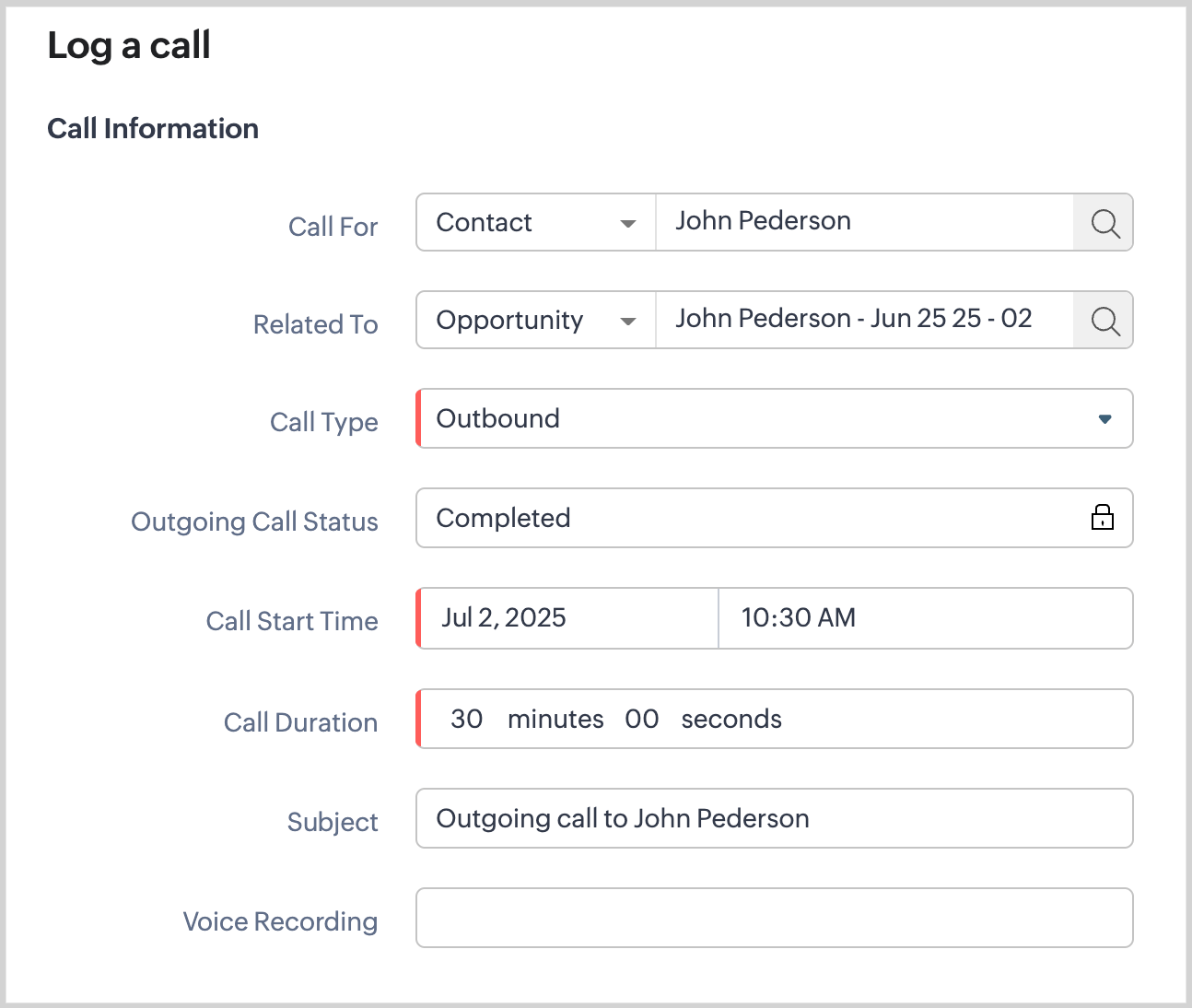Click the search icon in Related To row

tap(1104, 321)
